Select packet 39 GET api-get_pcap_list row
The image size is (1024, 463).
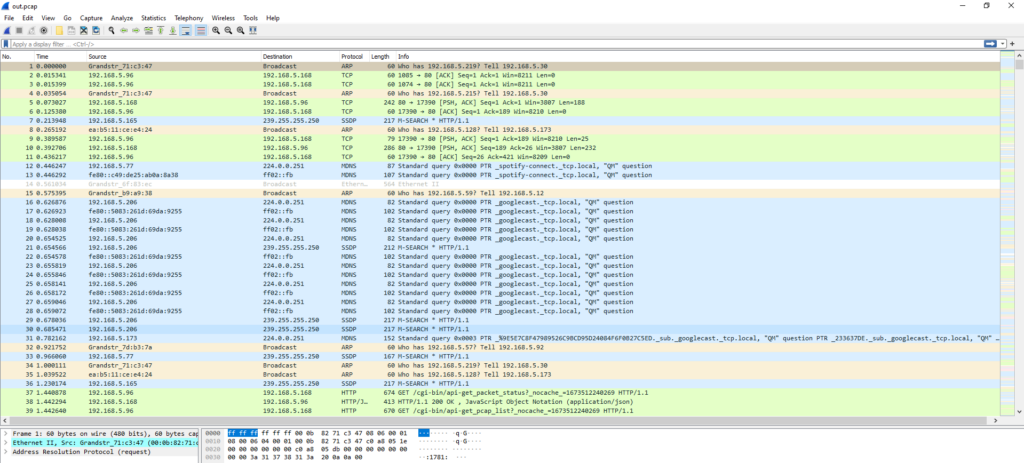[x=500, y=411]
